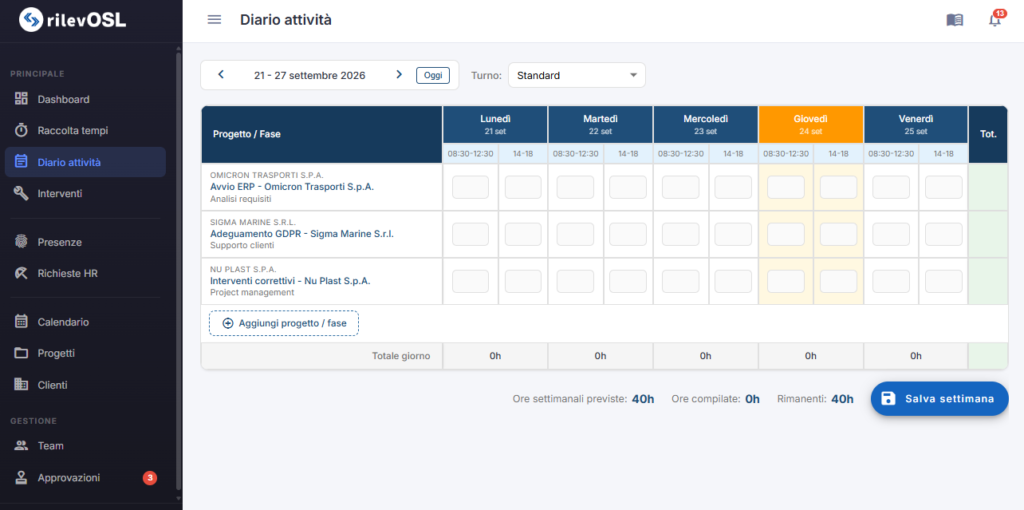Open Raccolta tempi menu item
Image resolution: width=1024 pixels, height=510 pixels.
point(85,131)
